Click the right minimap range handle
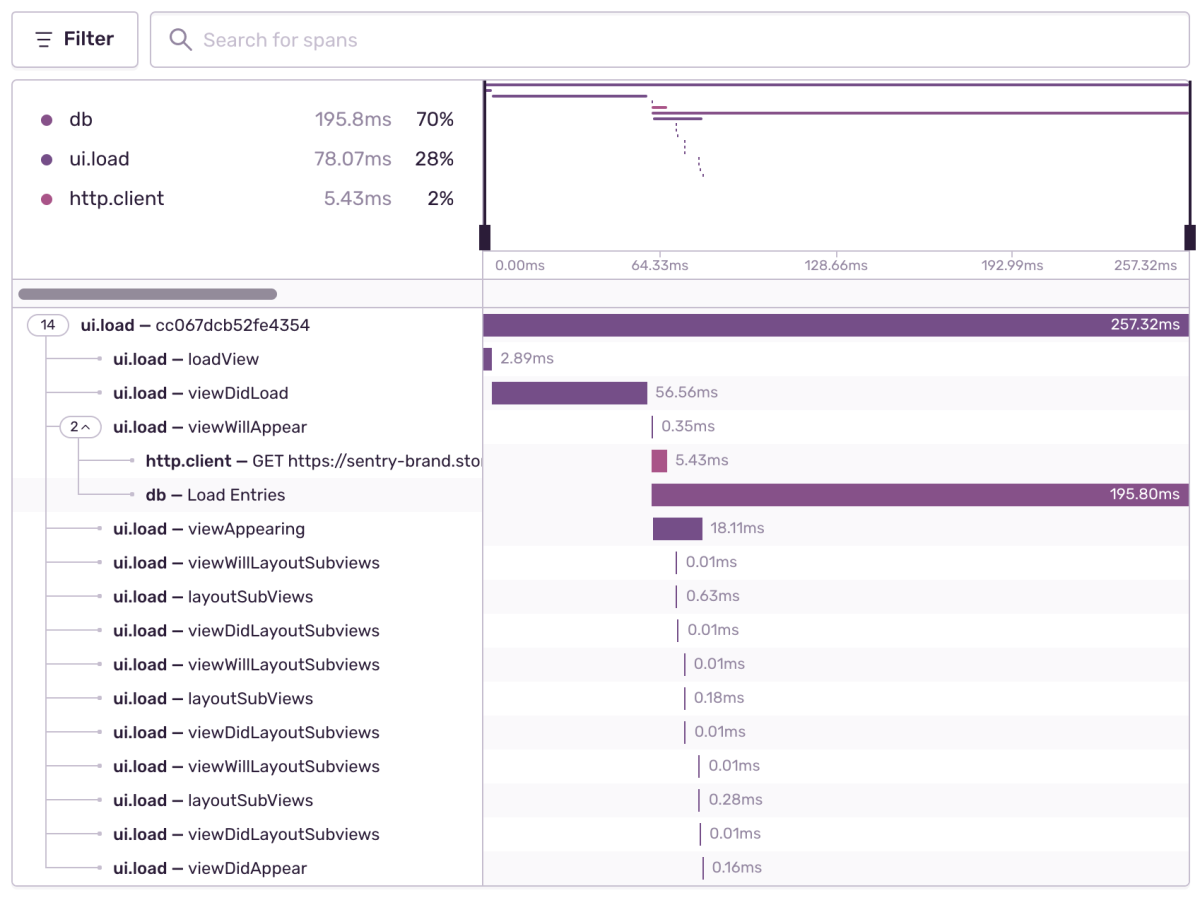The height and width of the screenshot is (898, 1200). 1190,237
